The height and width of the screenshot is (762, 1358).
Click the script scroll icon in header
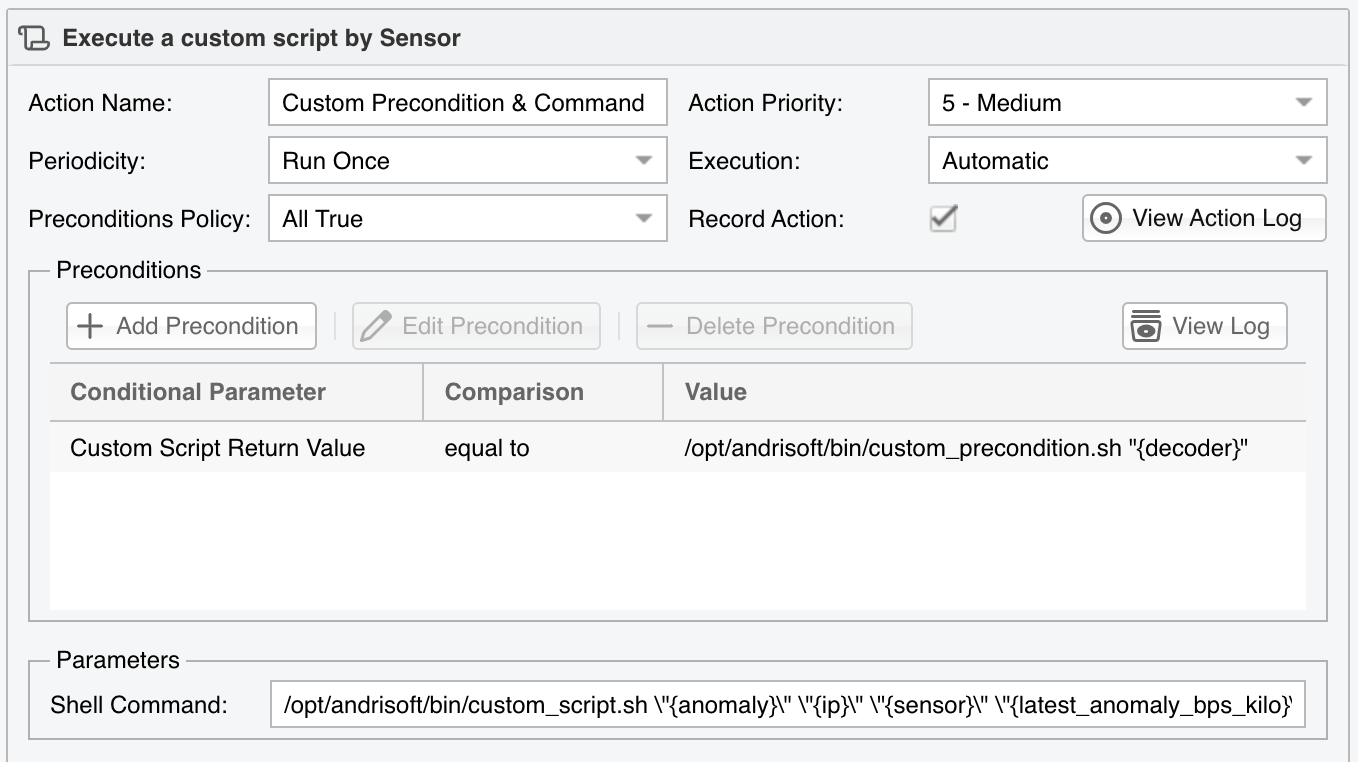coord(34,39)
